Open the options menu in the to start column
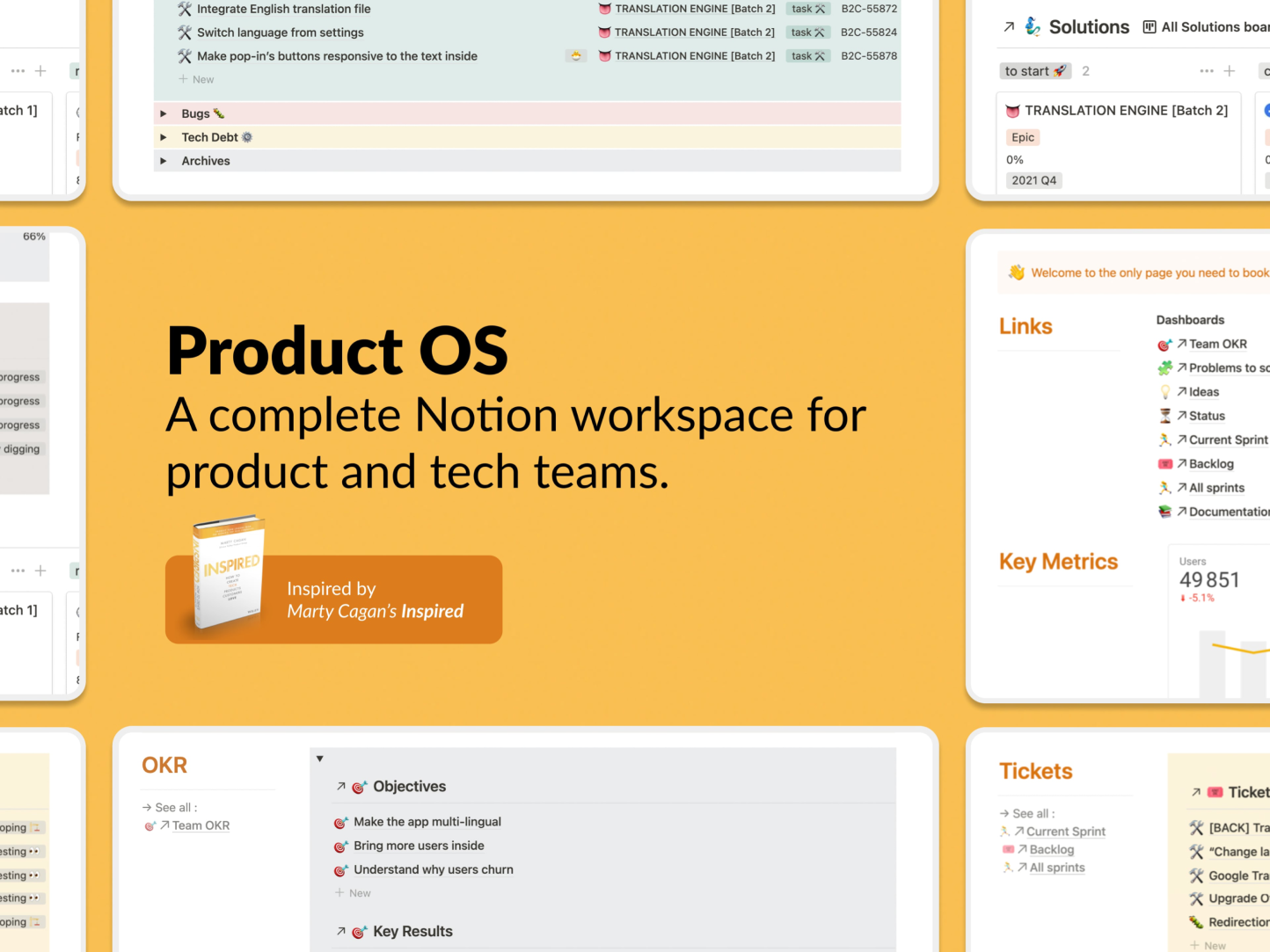Screen dimensions: 1270x952 coord(1206,70)
